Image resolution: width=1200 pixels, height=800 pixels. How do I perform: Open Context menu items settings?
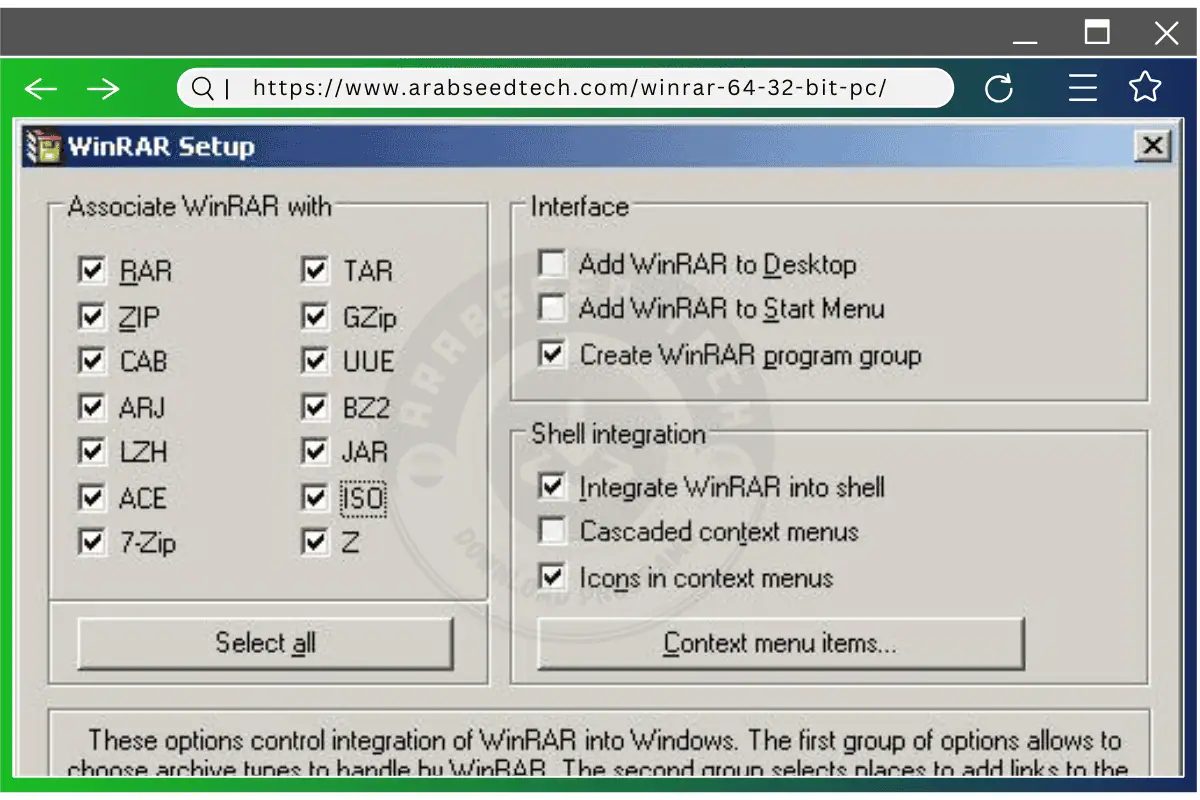pyautogui.click(x=780, y=643)
